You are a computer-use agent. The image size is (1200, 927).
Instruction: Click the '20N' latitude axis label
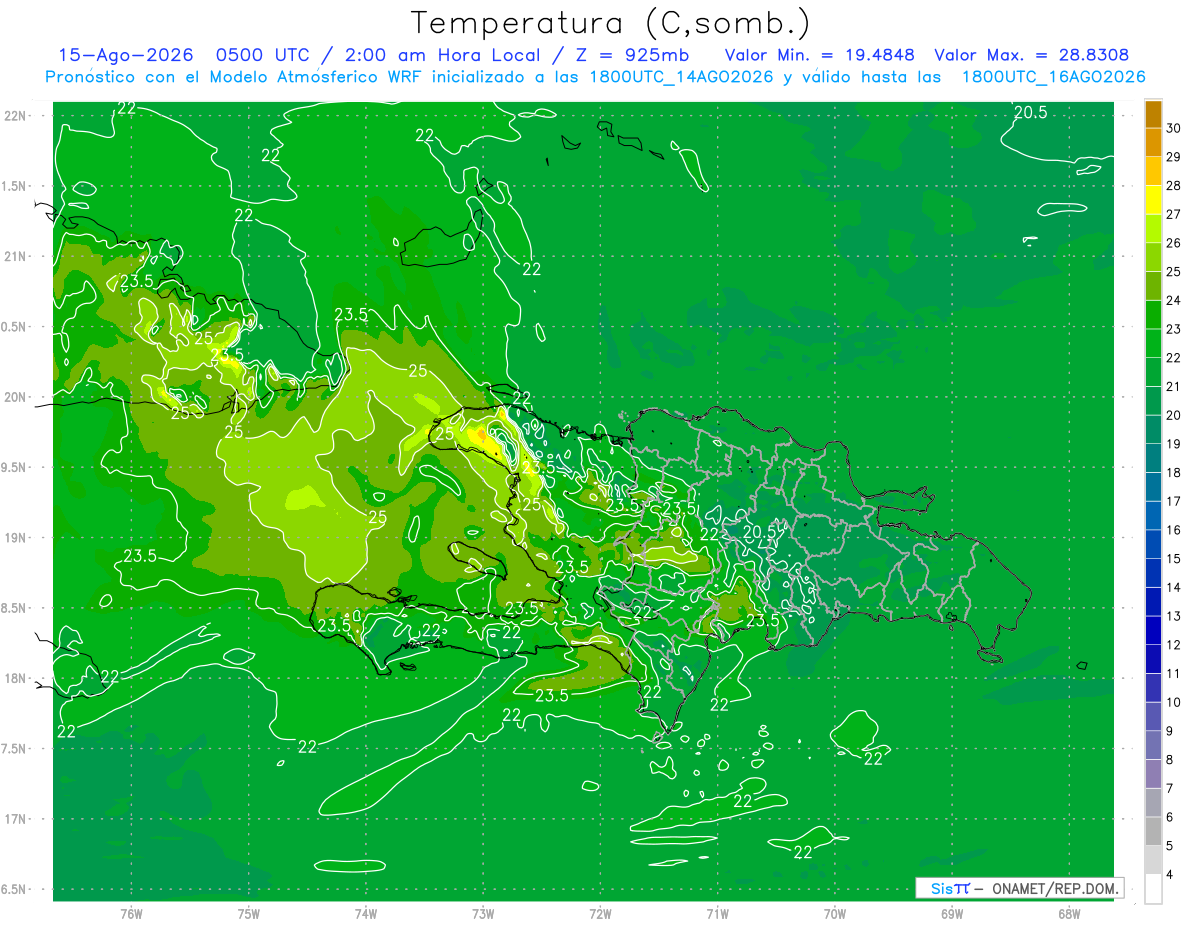click(x=17, y=398)
